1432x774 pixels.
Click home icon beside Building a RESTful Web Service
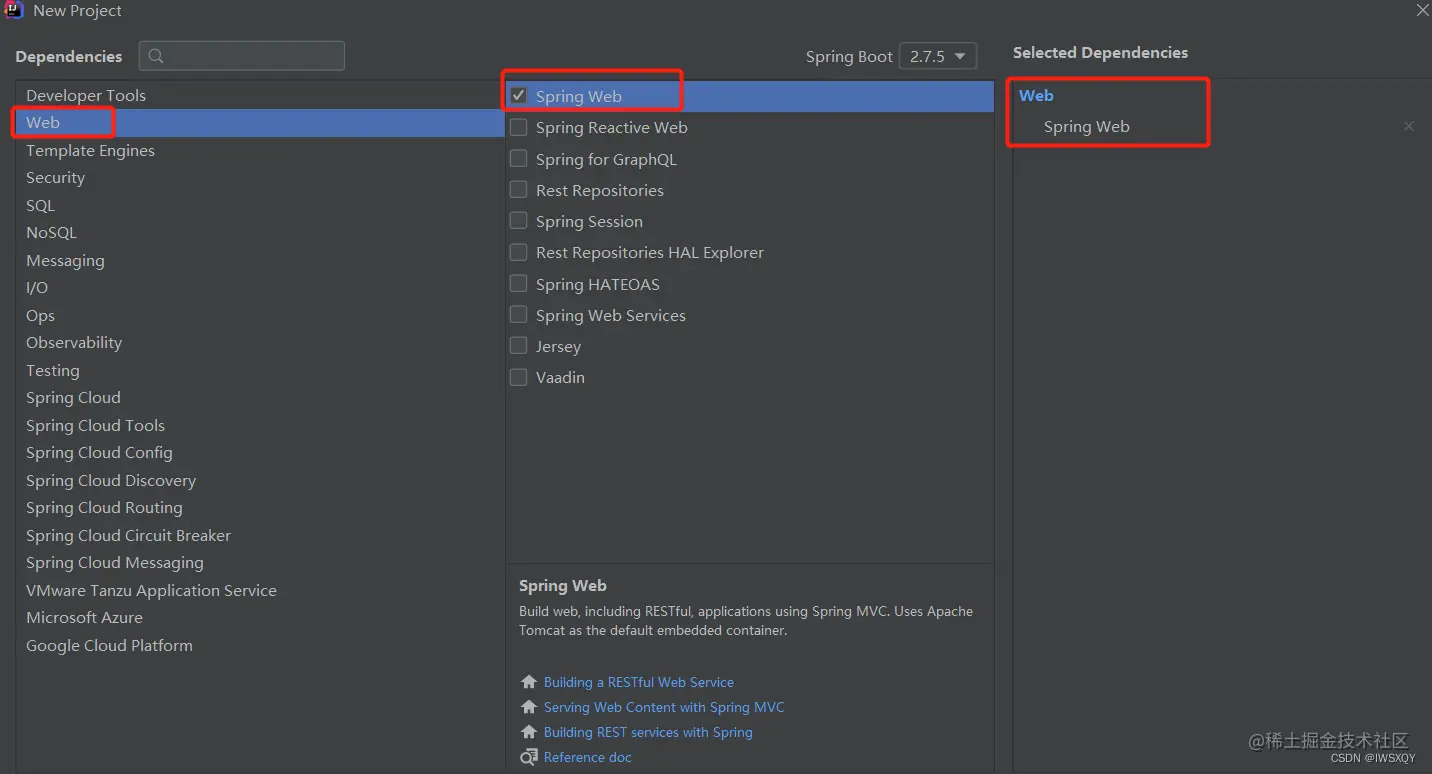[529, 682]
